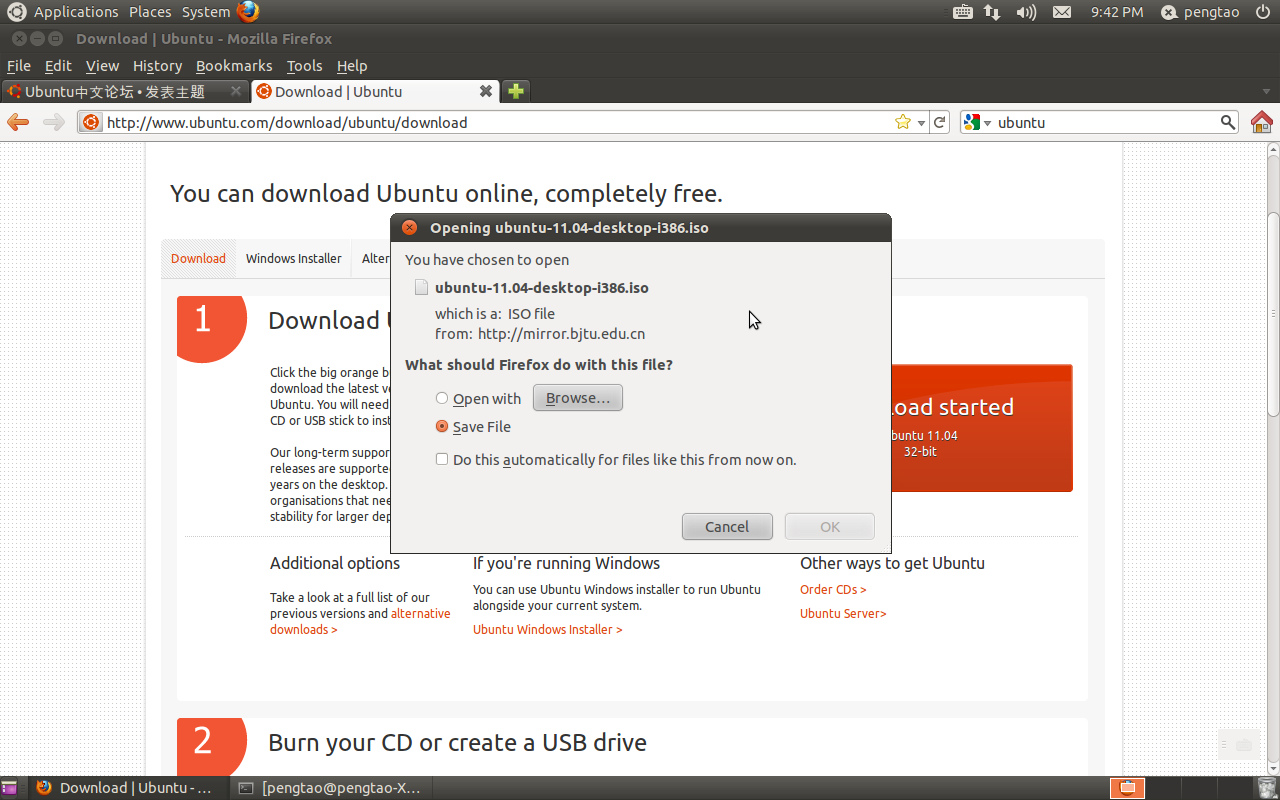Image resolution: width=1280 pixels, height=800 pixels.
Task: Click the orange download started button
Action: 981,428
